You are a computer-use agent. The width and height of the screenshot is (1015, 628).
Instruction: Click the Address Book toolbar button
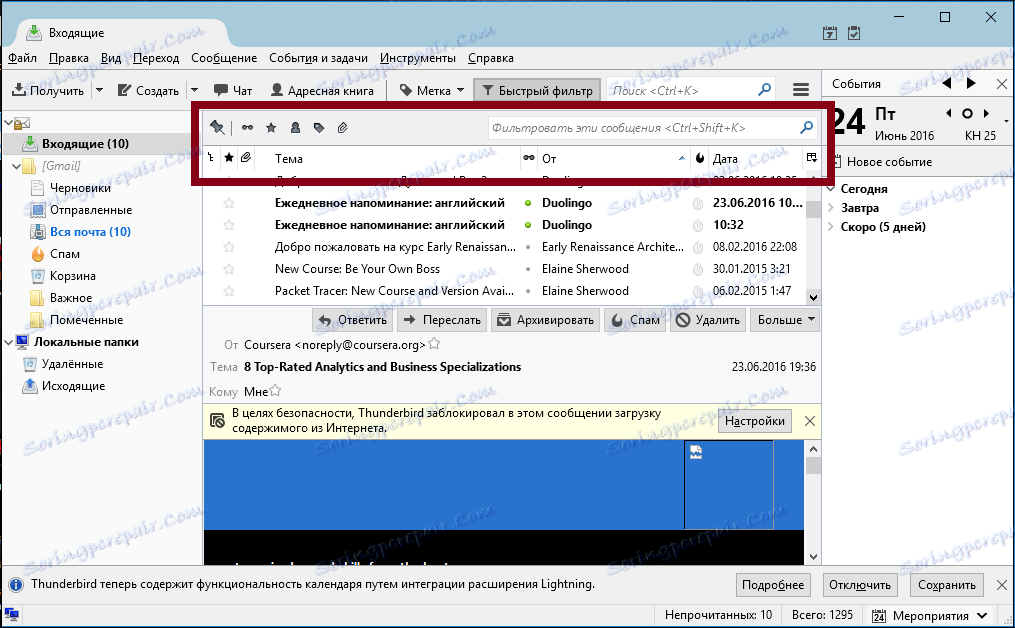(x=322, y=91)
